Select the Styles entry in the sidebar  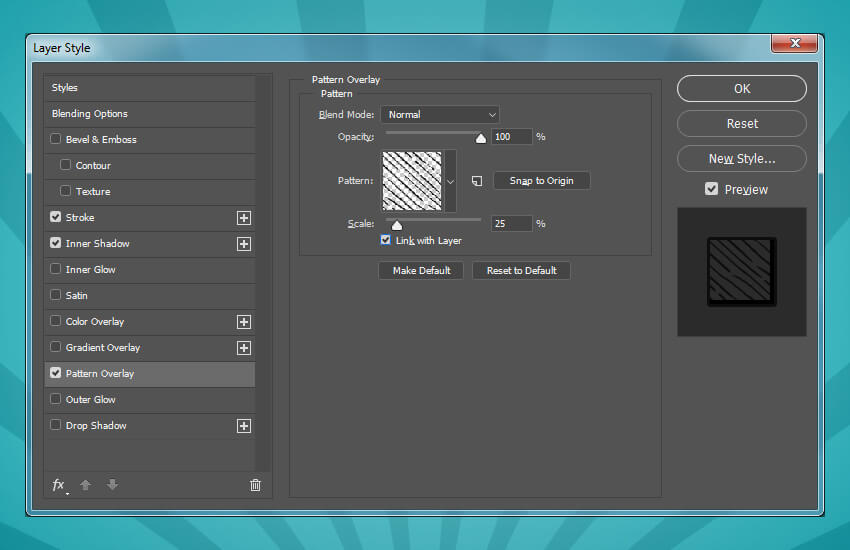click(65, 88)
